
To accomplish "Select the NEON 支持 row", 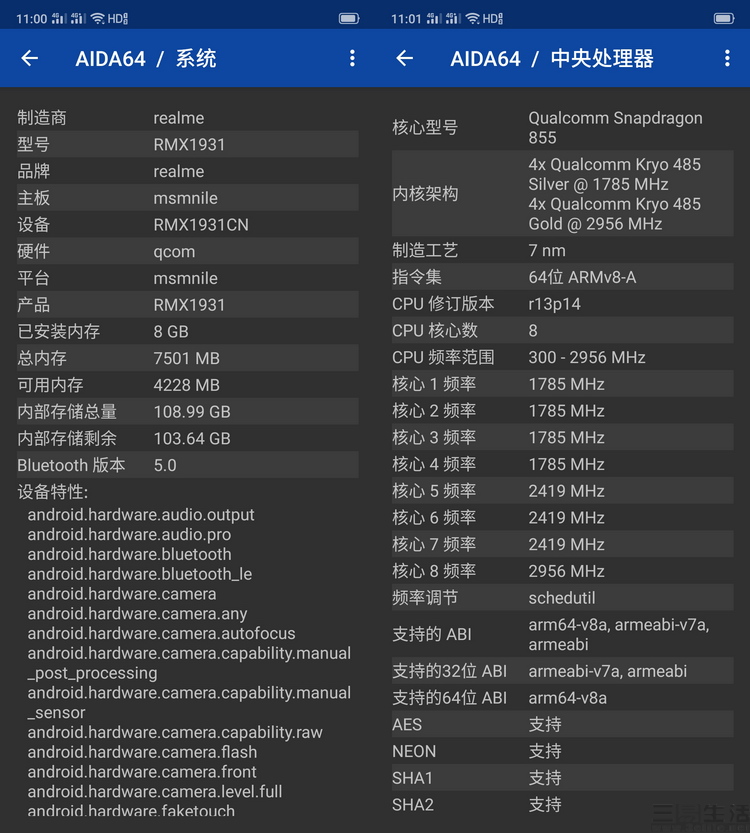I will pos(562,751).
